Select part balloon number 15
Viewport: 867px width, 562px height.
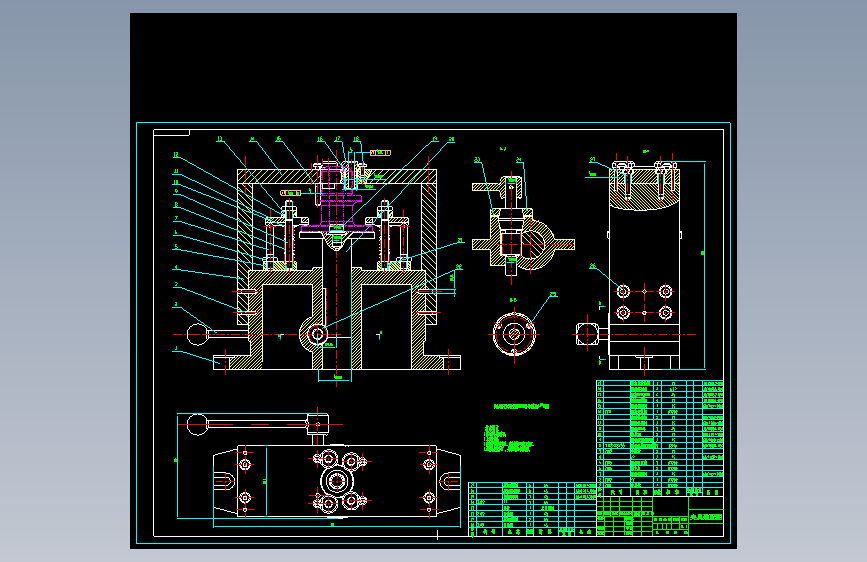(x=278, y=139)
